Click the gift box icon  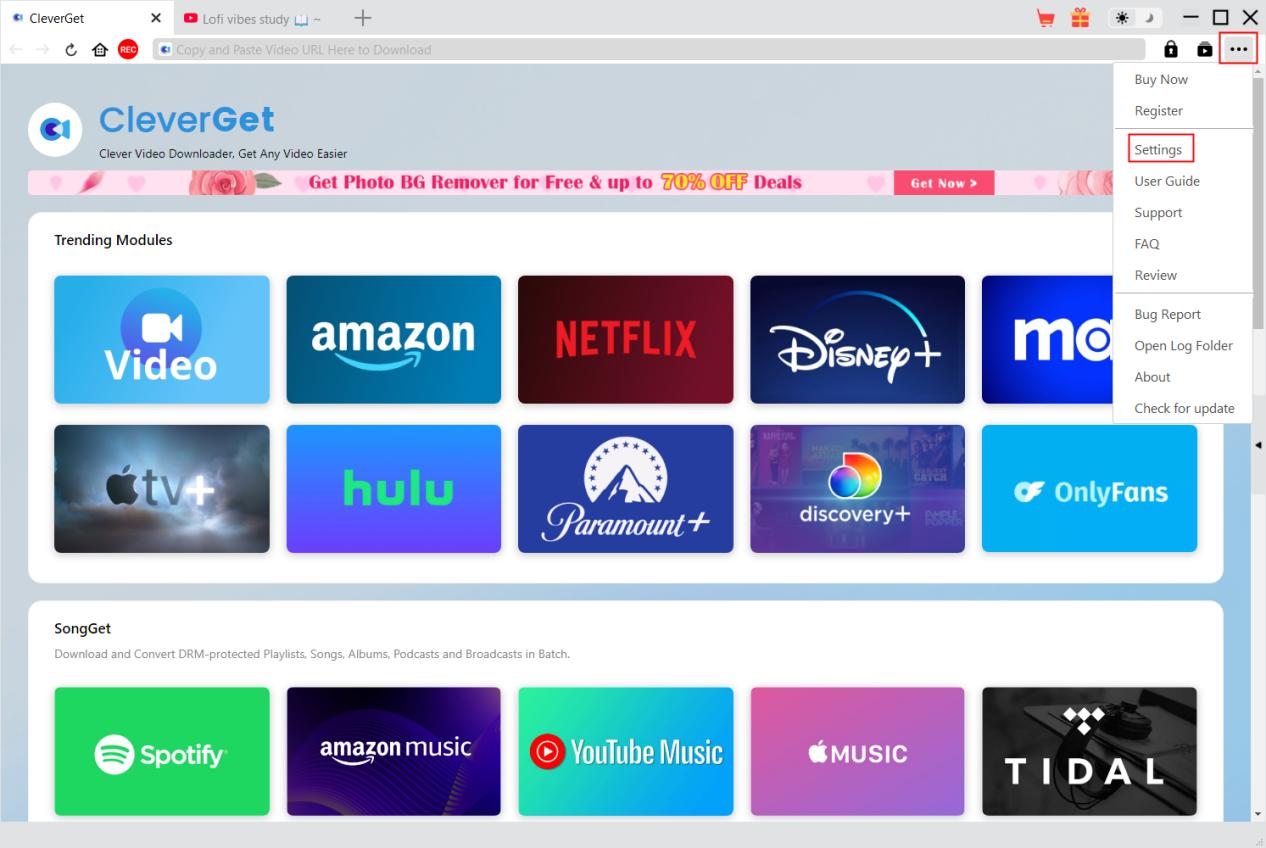[1080, 17]
